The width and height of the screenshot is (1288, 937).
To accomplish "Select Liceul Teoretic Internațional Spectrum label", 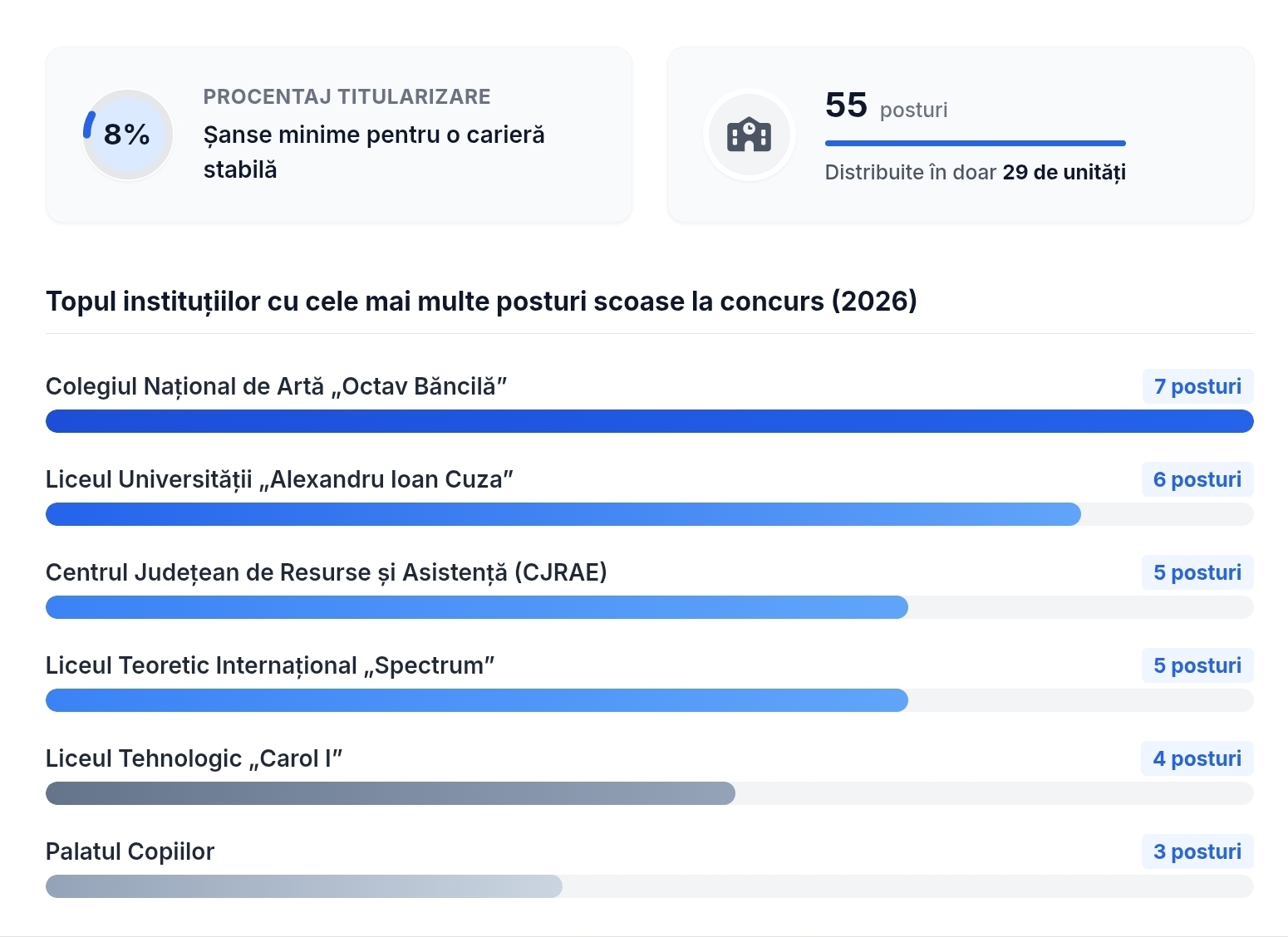I will [x=270, y=665].
